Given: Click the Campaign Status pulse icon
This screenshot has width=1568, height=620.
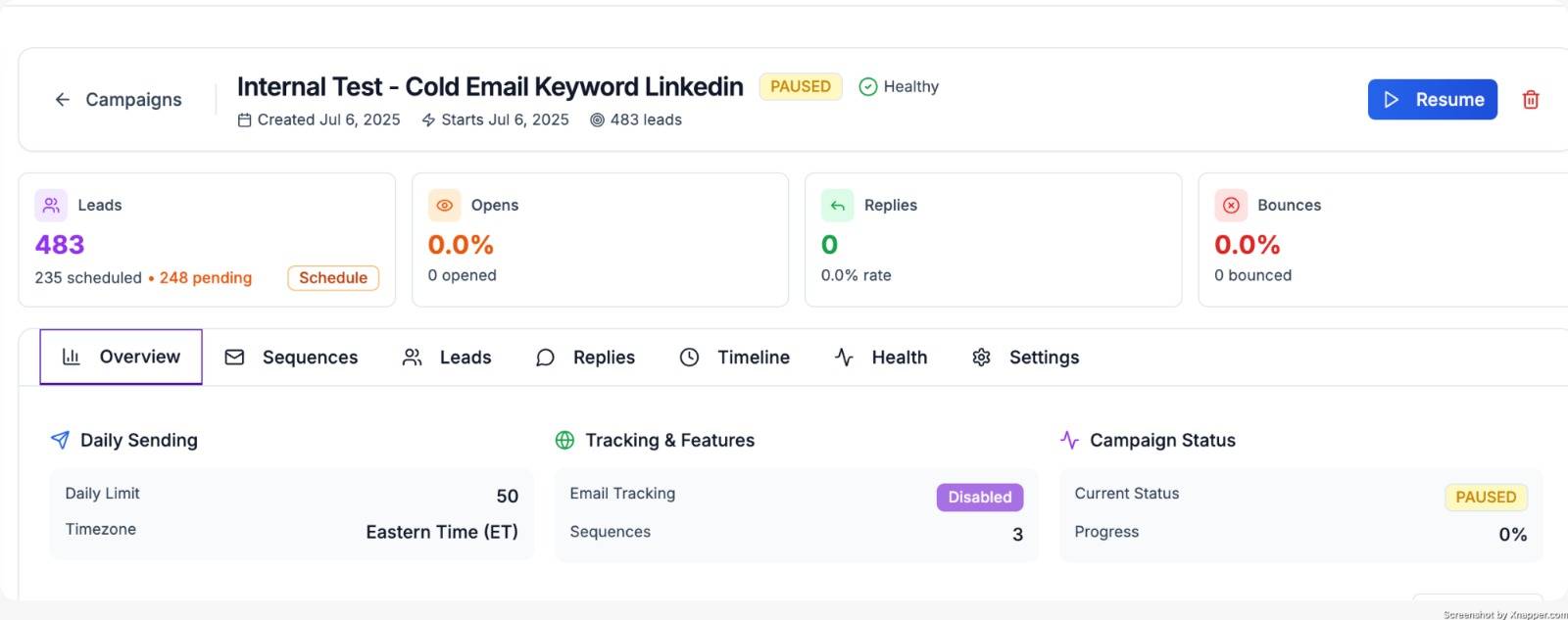Looking at the screenshot, I should (1069, 441).
